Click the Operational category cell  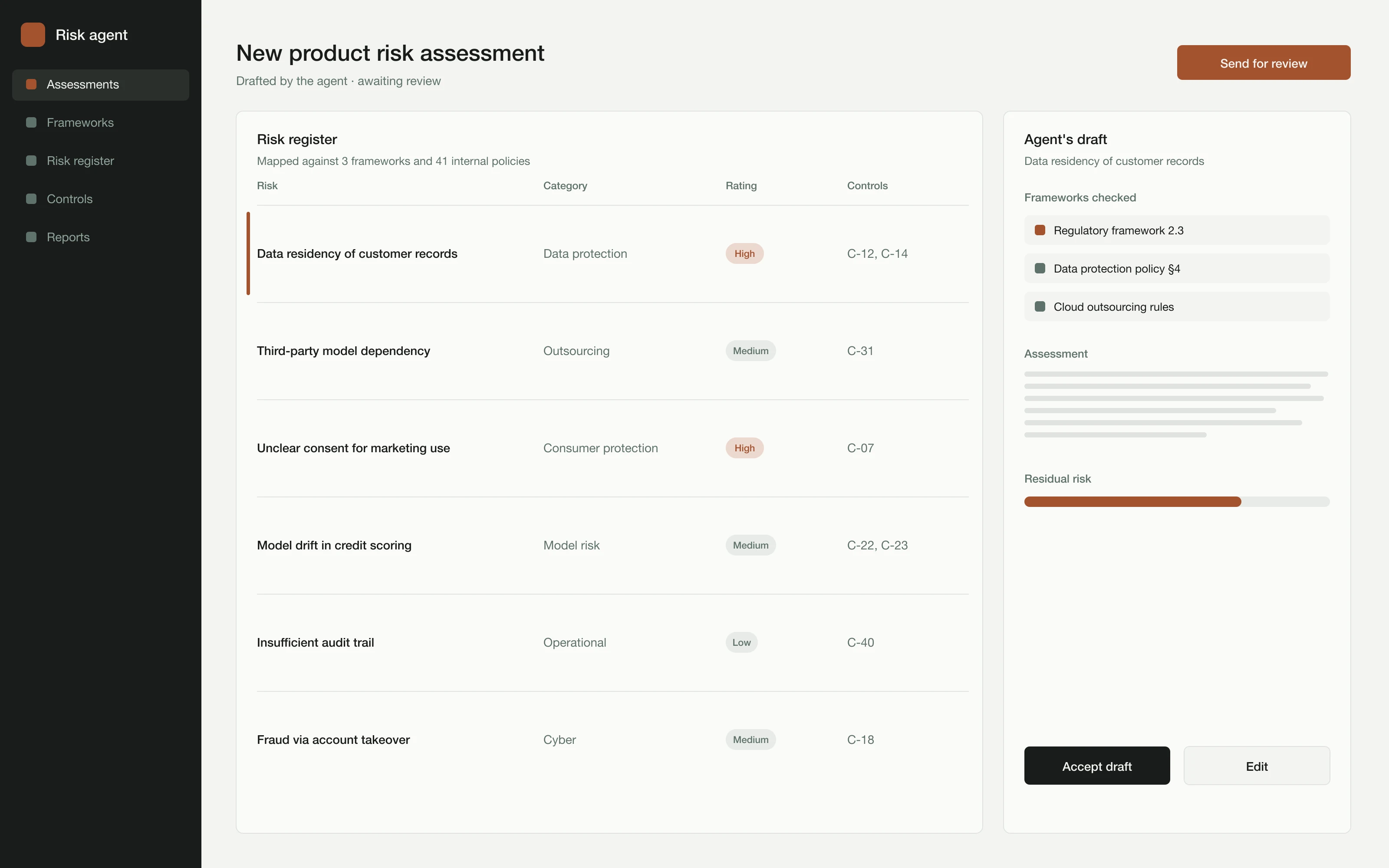coord(575,642)
